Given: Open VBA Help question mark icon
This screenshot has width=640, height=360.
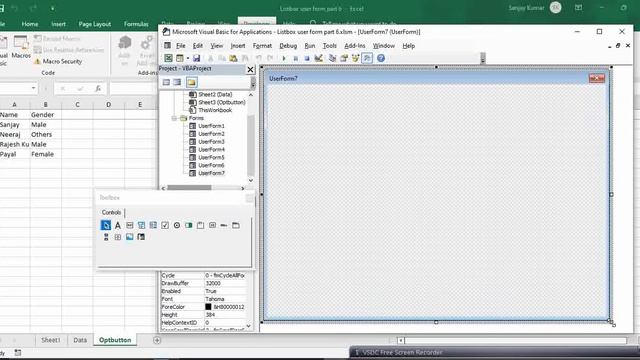Looking at the screenshot, I should click(x=381, y=58).
